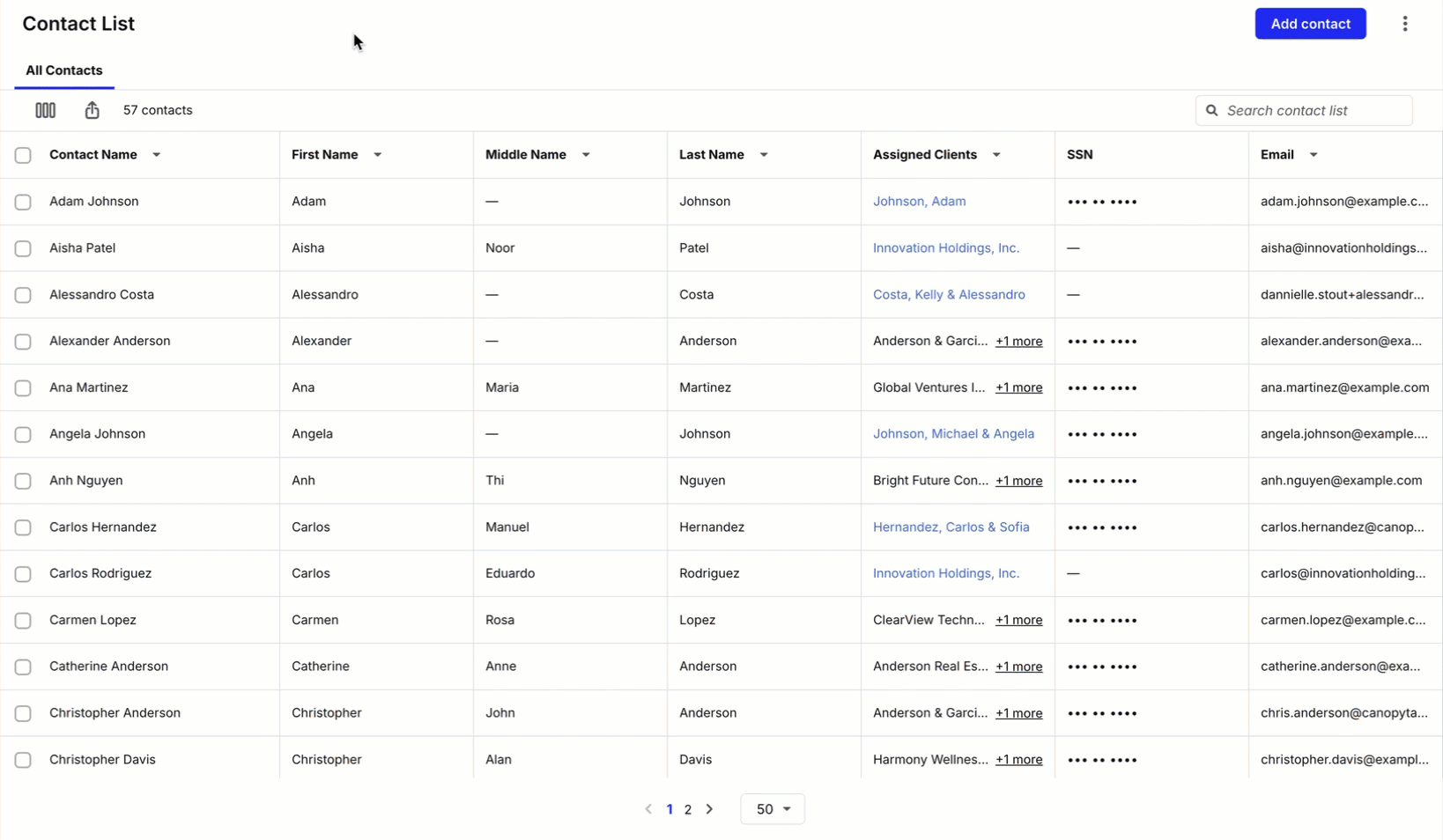Viewport: 1443px width, 840px height.
Task: Check the checkbox for Aisha Patel
Action: point(23,248)
